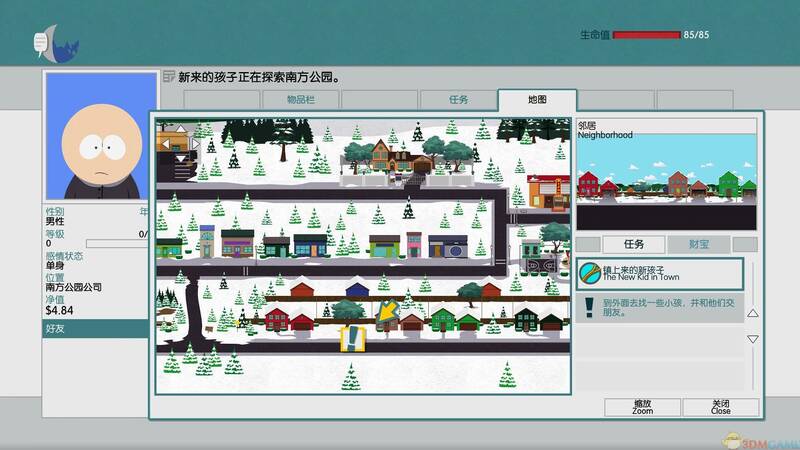Screen dimensions: 800x450
Task: Click the quest objective exclamation icon
Action: coord(588,307)
